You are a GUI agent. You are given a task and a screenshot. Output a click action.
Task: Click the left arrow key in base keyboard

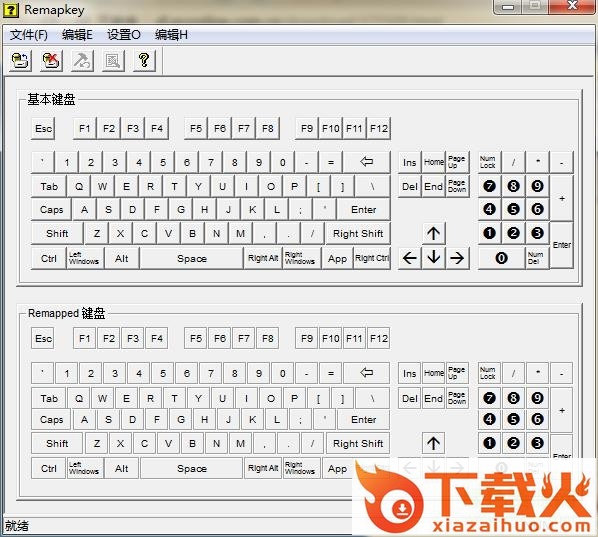(x=410, y=258)
